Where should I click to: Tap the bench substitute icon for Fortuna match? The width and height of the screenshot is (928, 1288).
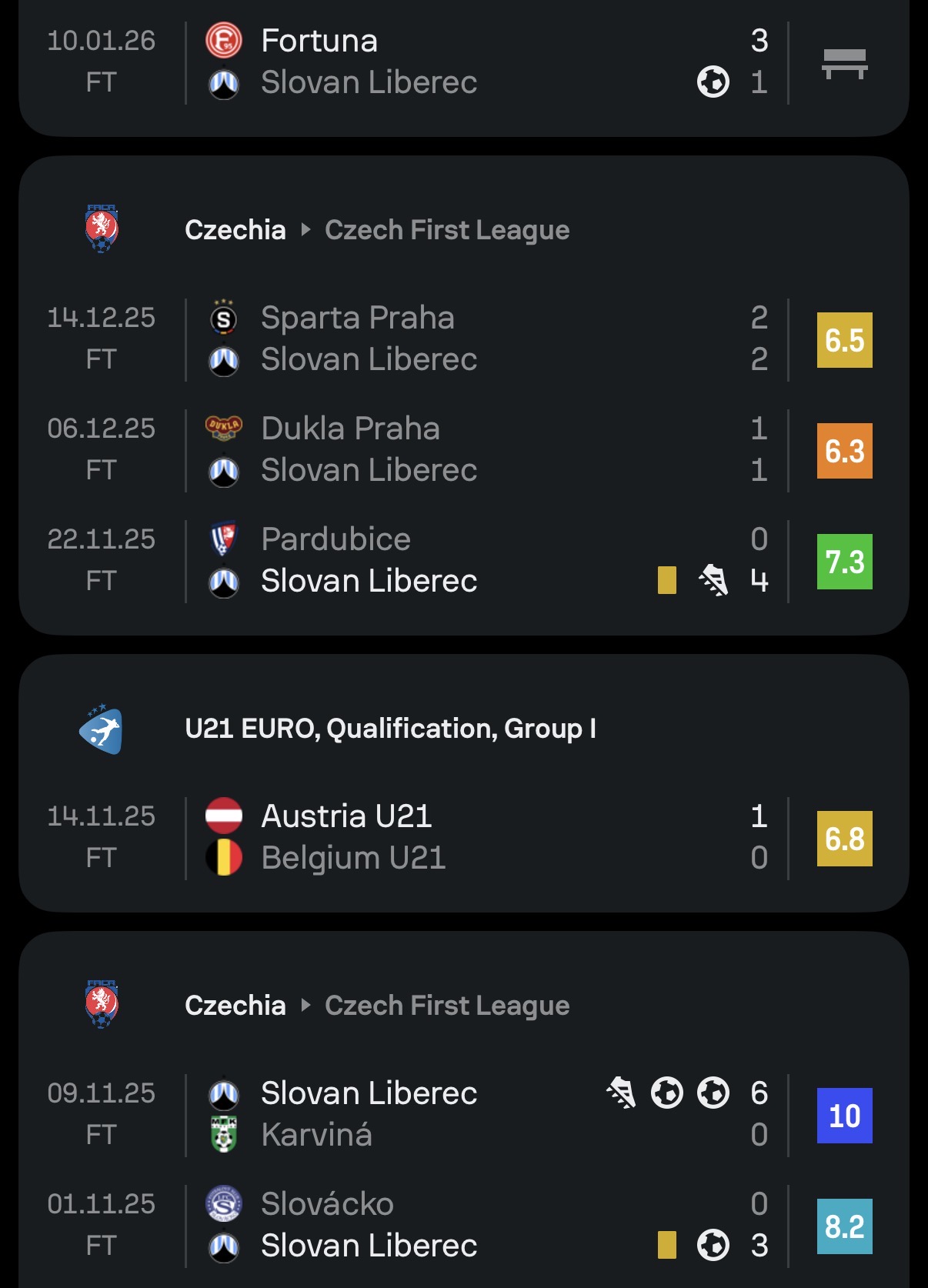click(844, 64)
